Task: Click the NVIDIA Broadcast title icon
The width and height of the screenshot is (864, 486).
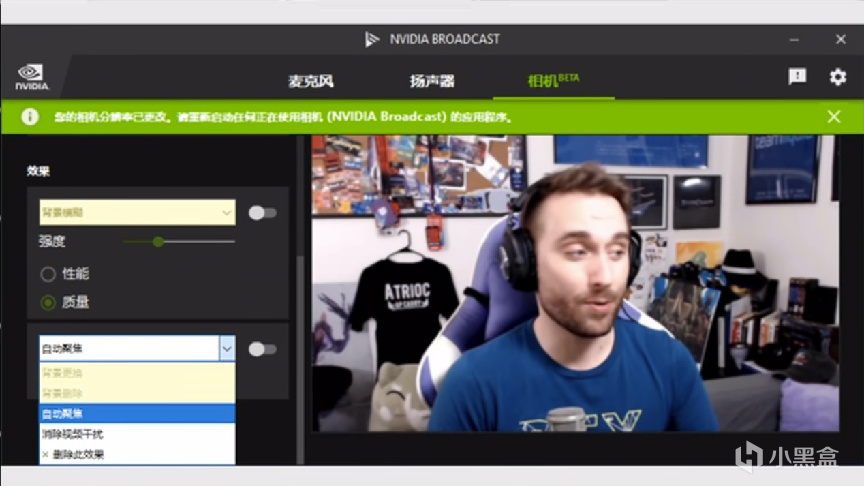Action: click(372, 39)
